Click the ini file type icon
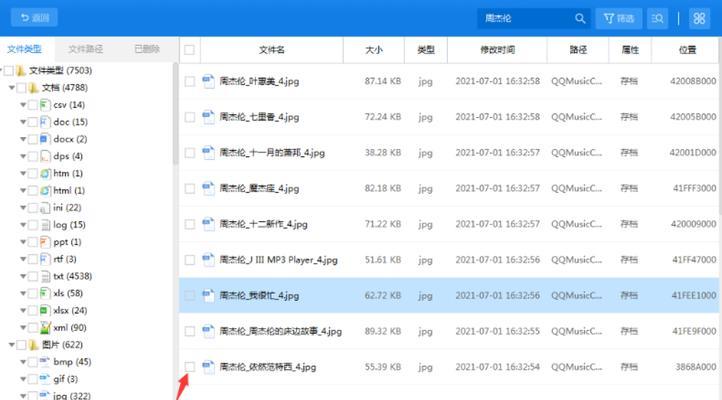 [x=45, y=208]
